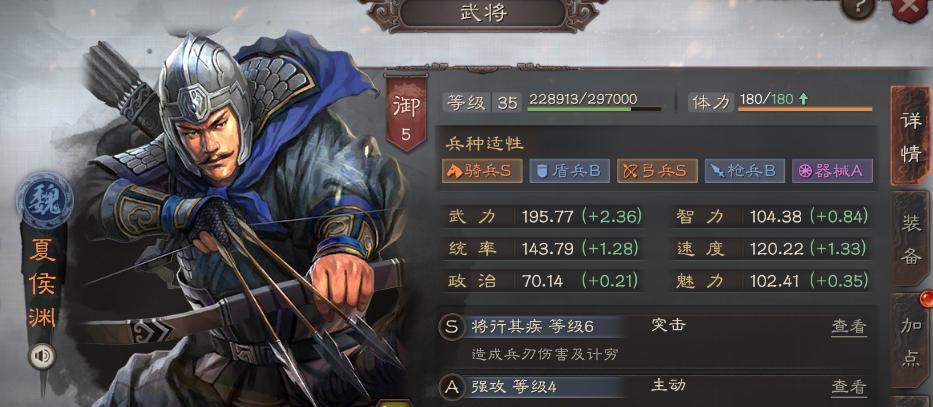Open 查看 for 强攻 skill
Screen dimensions: 933x407
[849, 387]
